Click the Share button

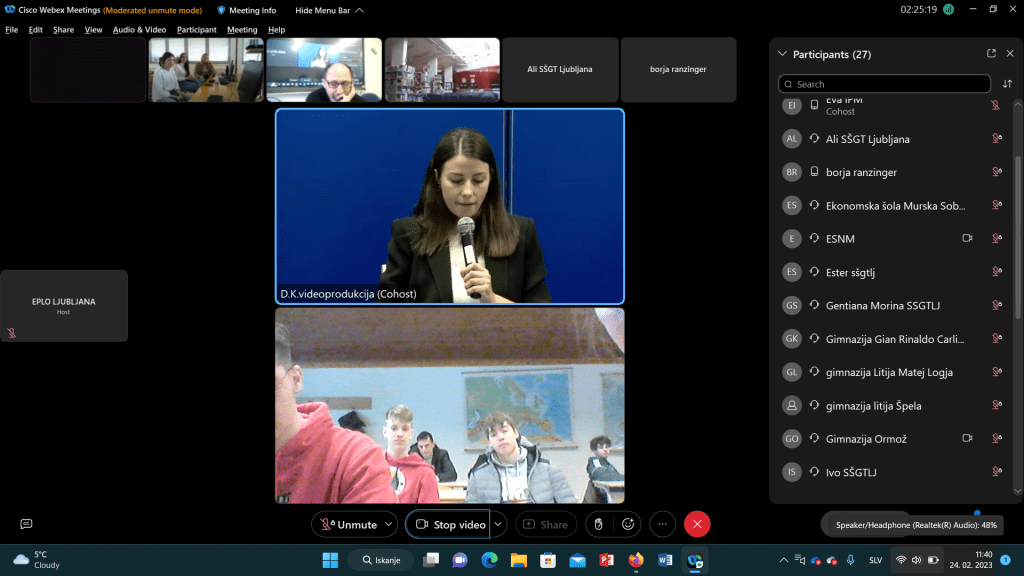(x=546, y=524)
